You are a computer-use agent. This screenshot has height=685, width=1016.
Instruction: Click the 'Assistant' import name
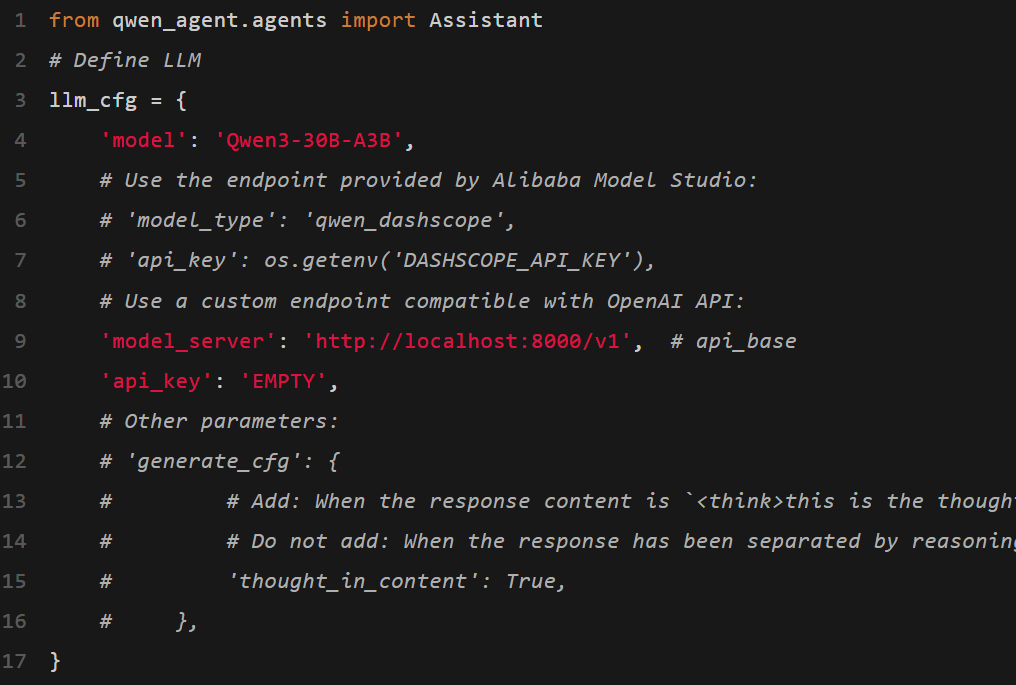coord(486,20)
